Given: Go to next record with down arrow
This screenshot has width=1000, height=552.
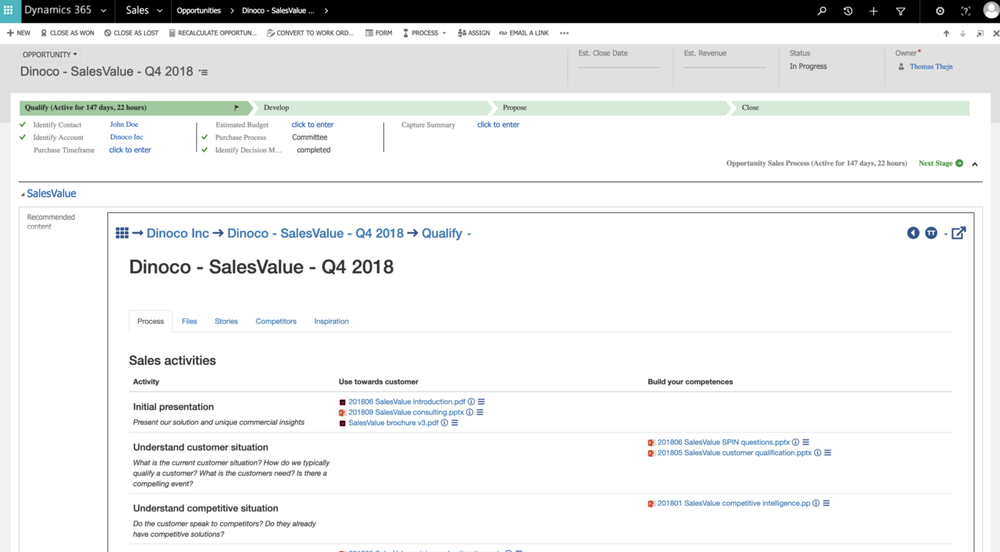Looking at the screenshot, I should 963,33.
